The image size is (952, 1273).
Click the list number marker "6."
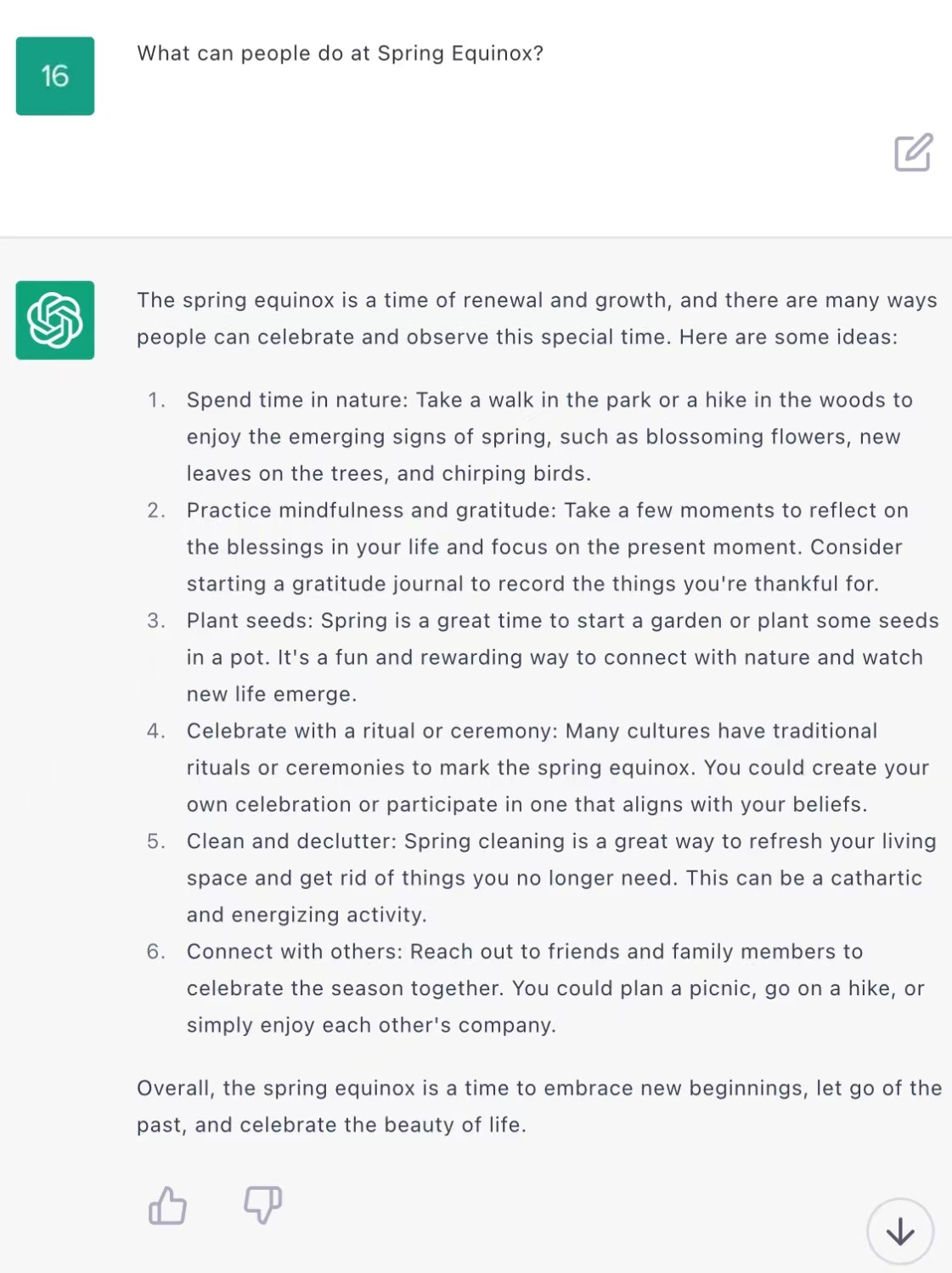[156, 952]
